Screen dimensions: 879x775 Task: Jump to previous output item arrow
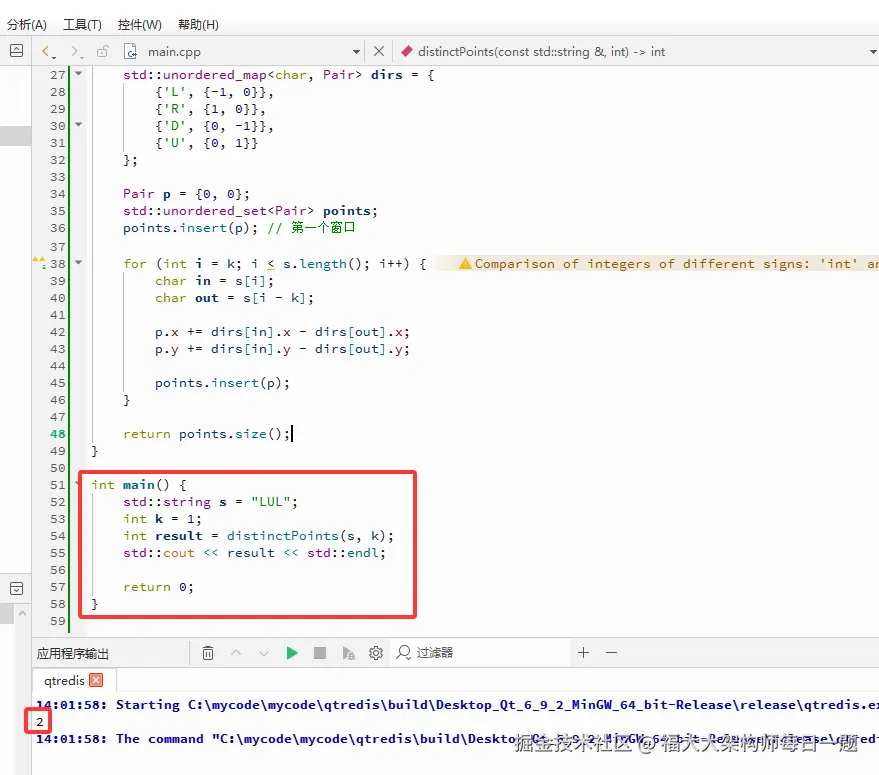[x=236, y=653]
